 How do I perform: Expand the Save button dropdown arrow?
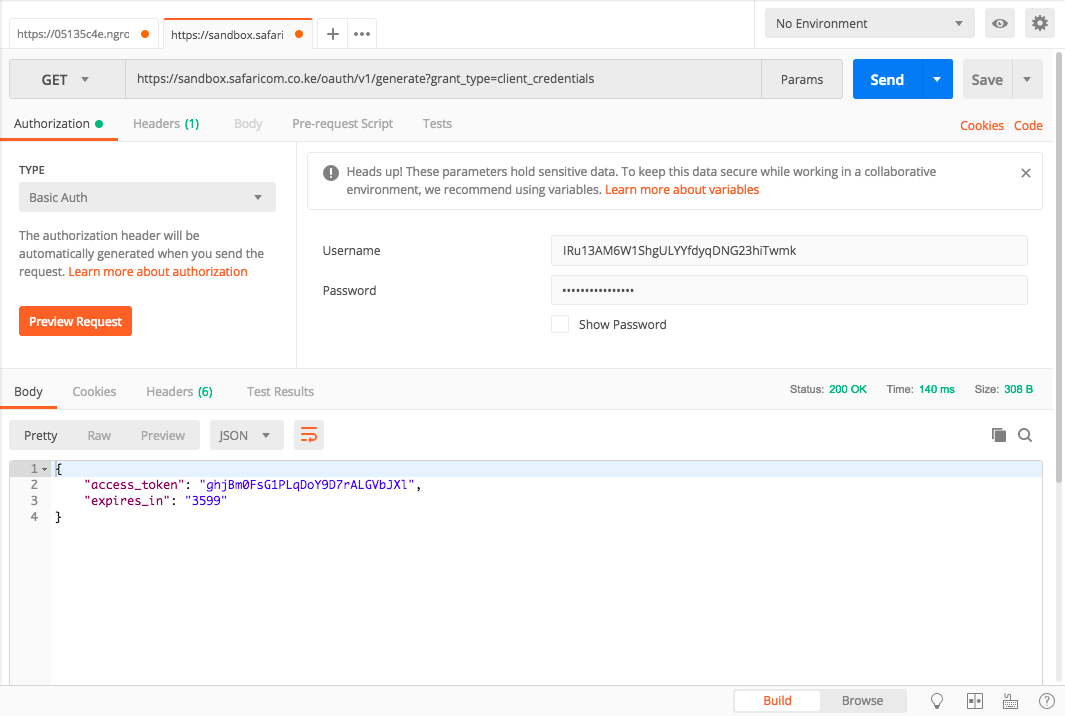point(1027,79)
